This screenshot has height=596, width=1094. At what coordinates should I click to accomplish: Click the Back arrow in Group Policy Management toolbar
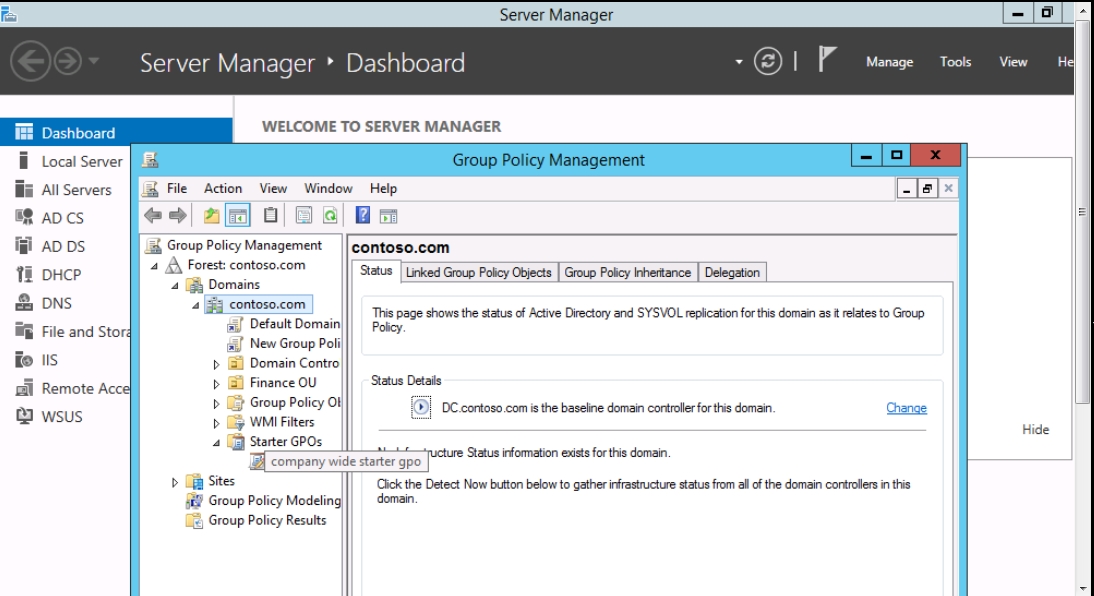(153, 216)
